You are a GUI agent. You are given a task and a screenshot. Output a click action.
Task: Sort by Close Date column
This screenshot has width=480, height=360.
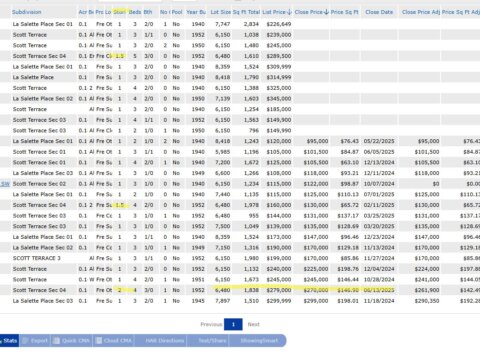[379, 12]
